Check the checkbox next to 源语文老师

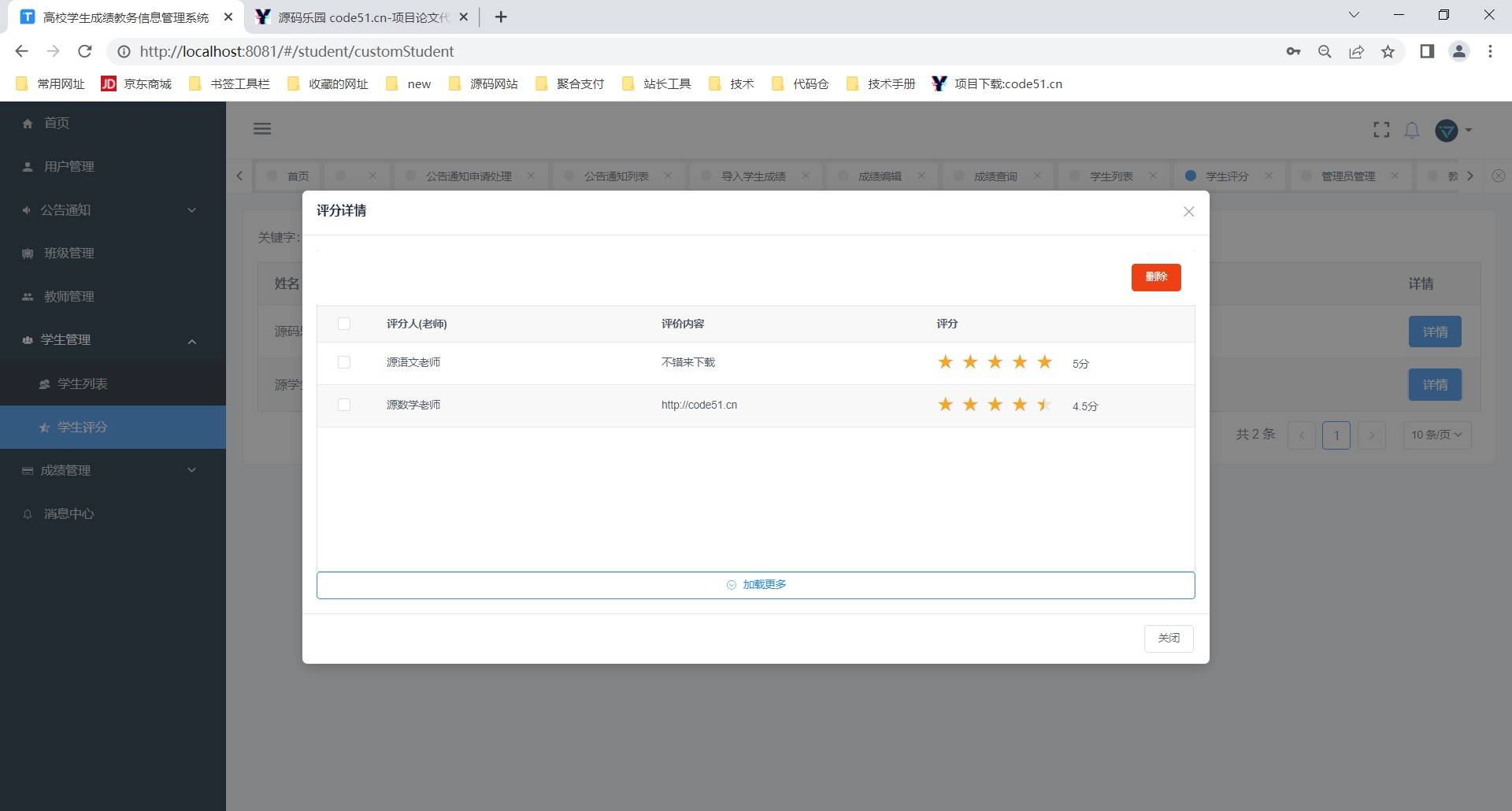343,362
